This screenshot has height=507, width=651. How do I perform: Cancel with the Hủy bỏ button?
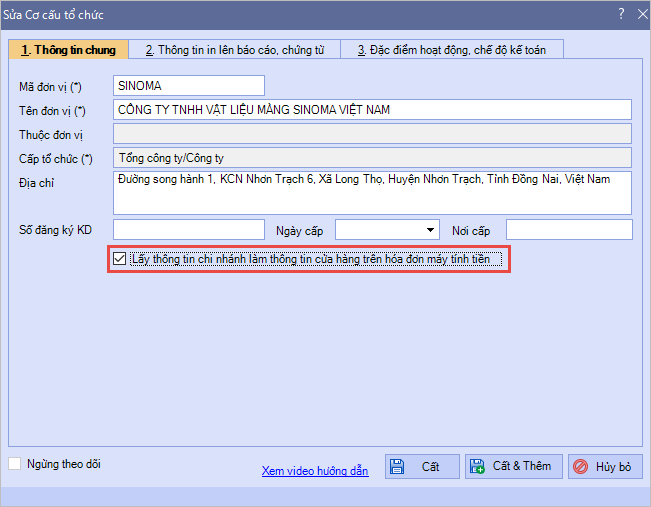(605, 466)
